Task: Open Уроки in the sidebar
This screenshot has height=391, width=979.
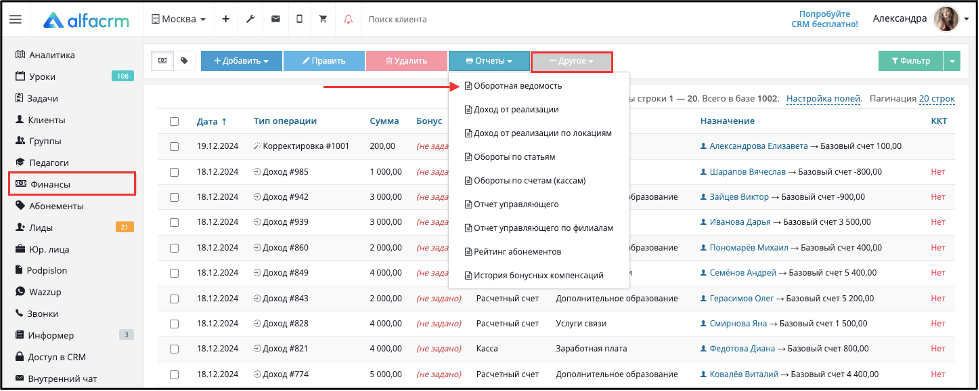Action: 42,77
